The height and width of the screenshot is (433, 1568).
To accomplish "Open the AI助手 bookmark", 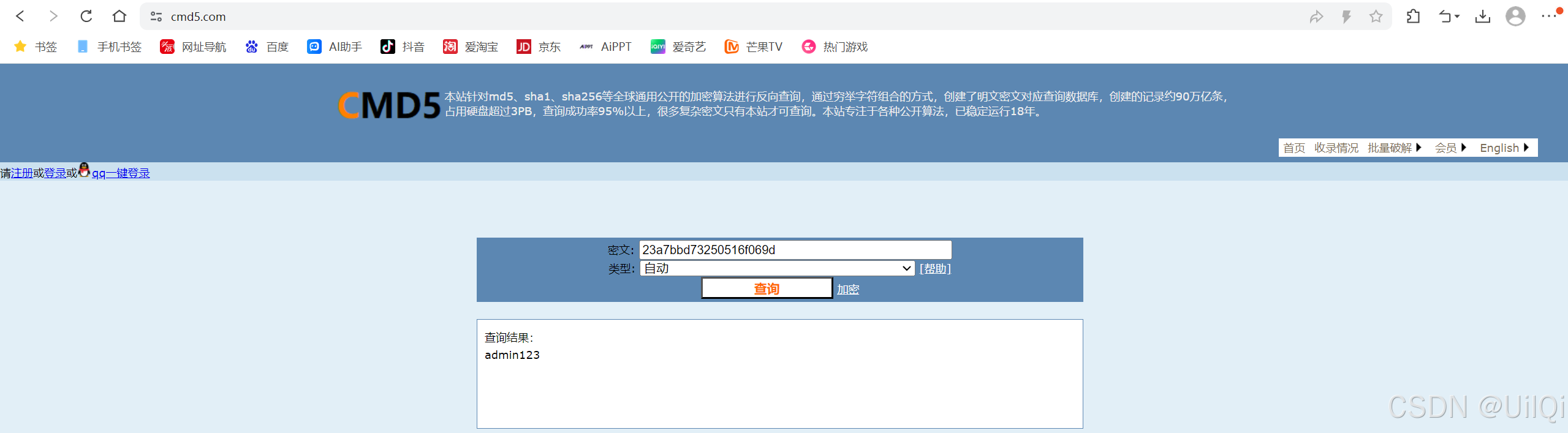I will pyautogui.click(x=335, y=47).
